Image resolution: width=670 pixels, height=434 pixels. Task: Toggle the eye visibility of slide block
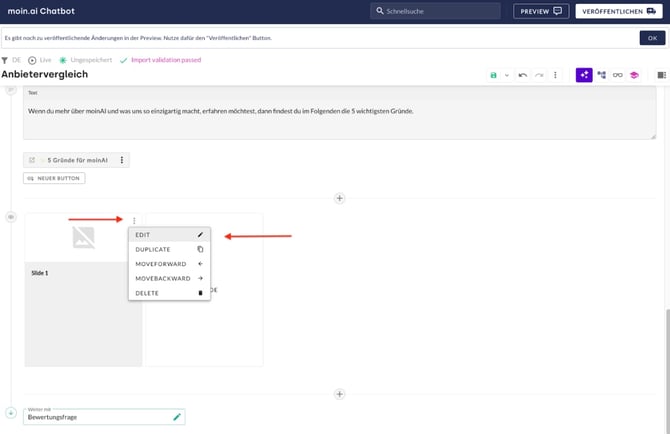(x=11, y=217)
